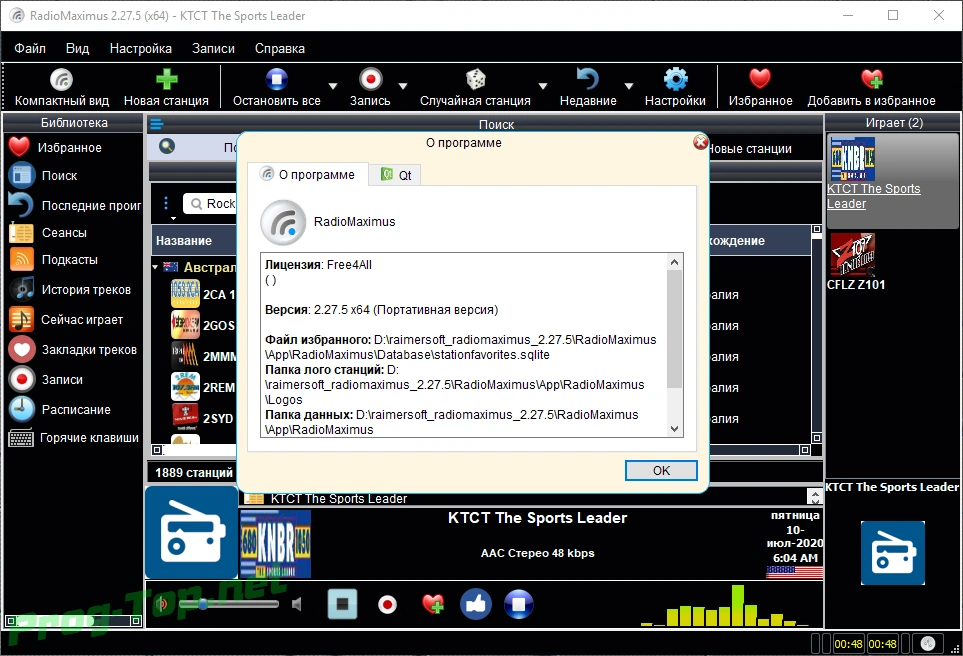
Task: Open История треков in sidebar
Action: click(72, 289)
